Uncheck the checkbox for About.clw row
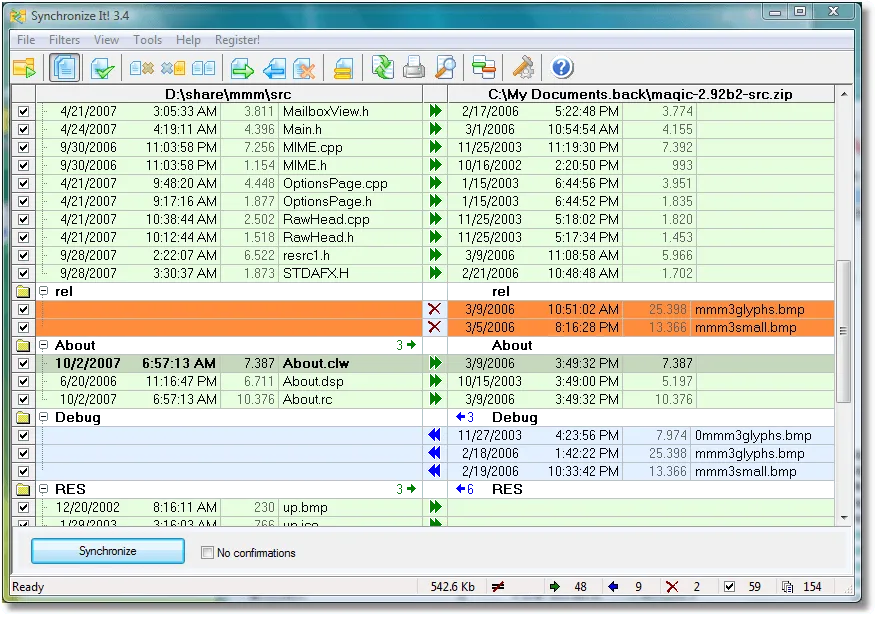The image size is (876, 617). (24, 364)
